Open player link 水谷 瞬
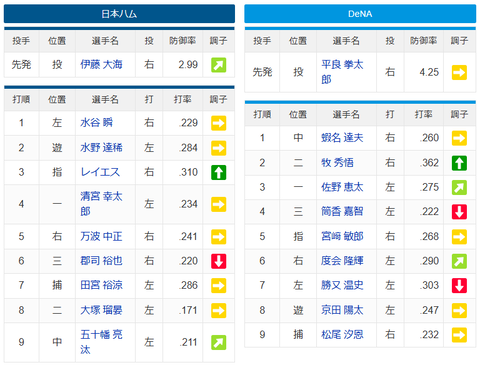Screen dimensions: 480x365 (x=96, y=123)
